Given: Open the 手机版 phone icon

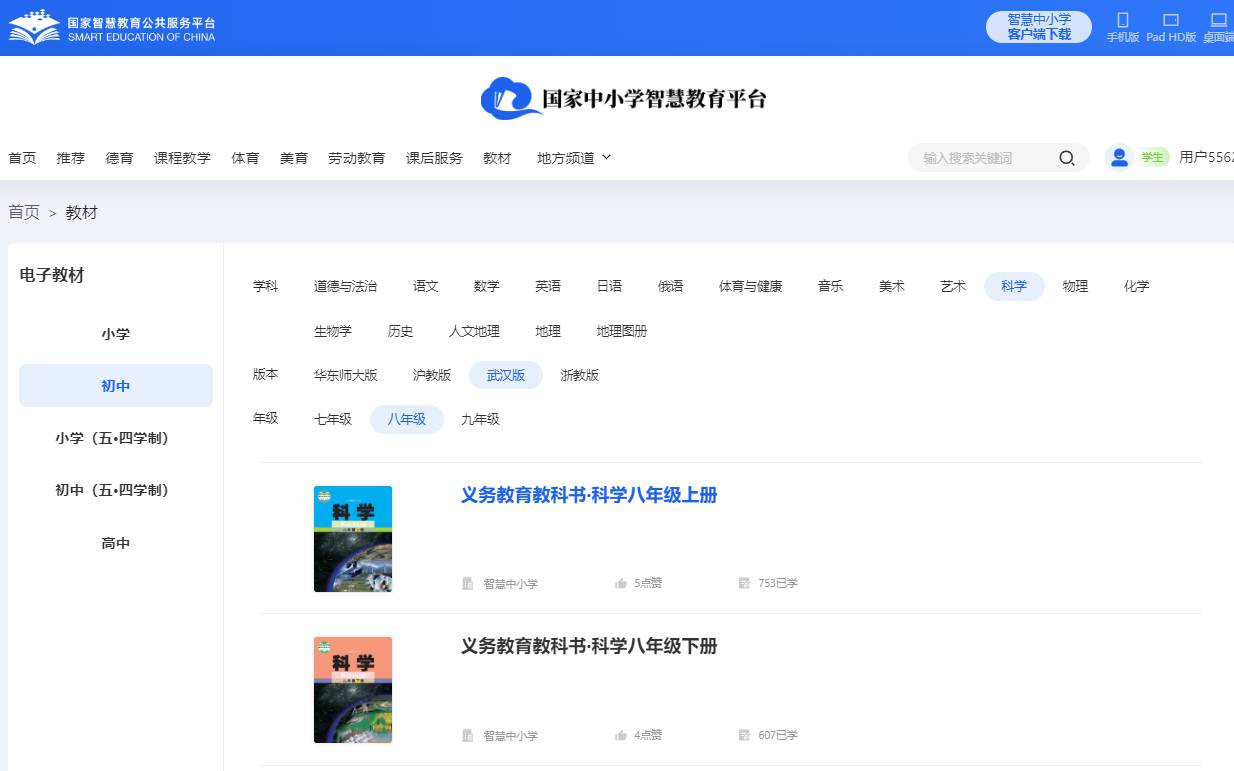Looking at the screenshot, I should pyautogui.click(x=1122, y=20).
